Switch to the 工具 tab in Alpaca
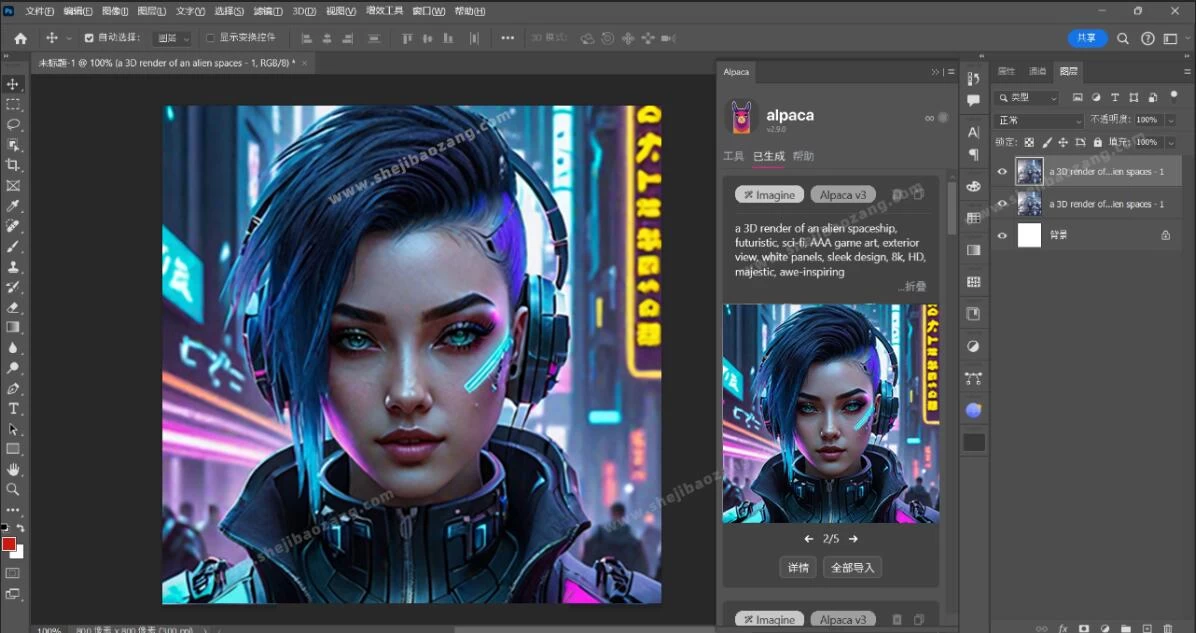1196x633 pixels. 733,157
